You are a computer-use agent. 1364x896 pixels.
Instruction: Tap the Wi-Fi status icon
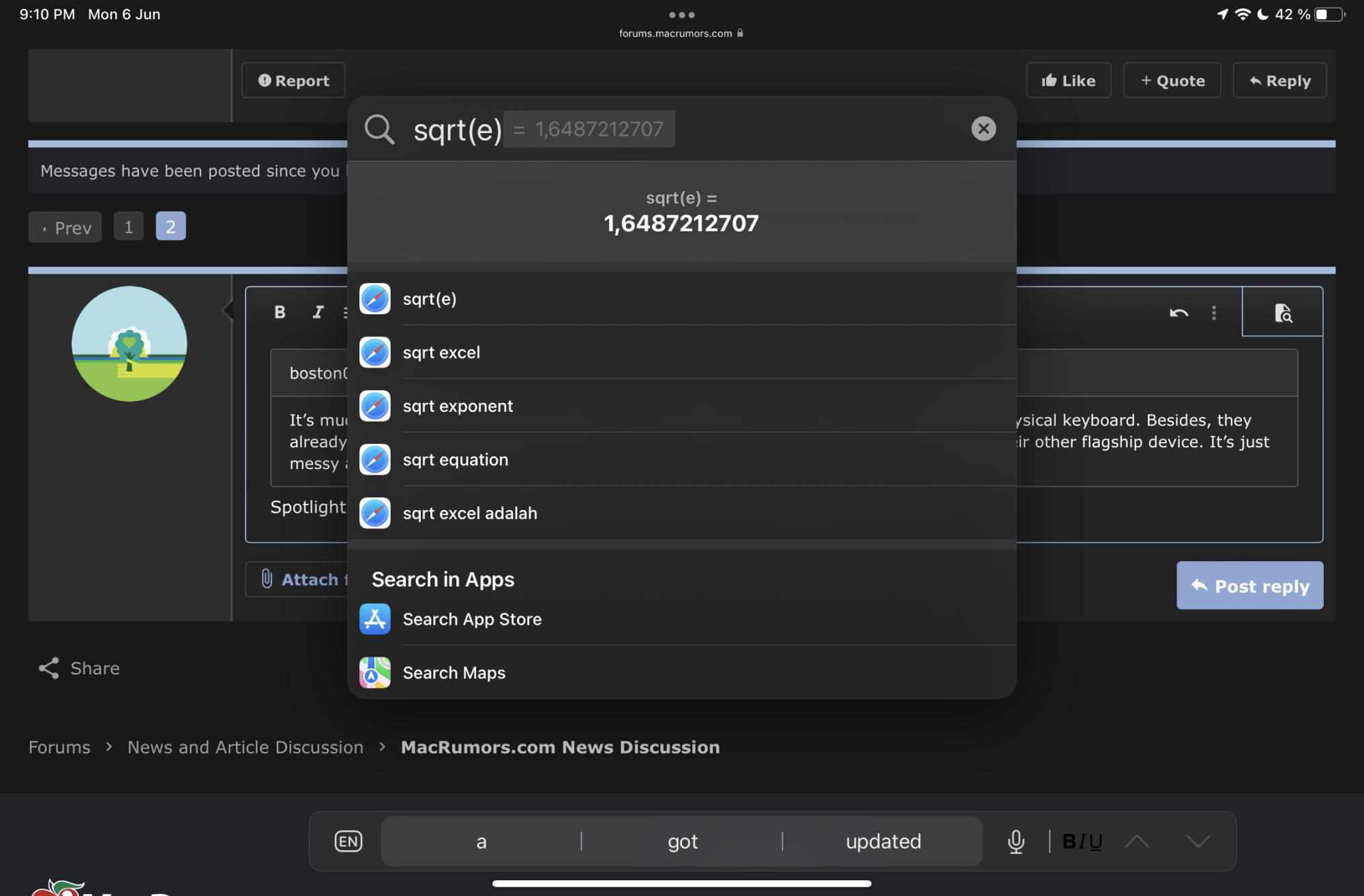click(x=1243, y=14)
